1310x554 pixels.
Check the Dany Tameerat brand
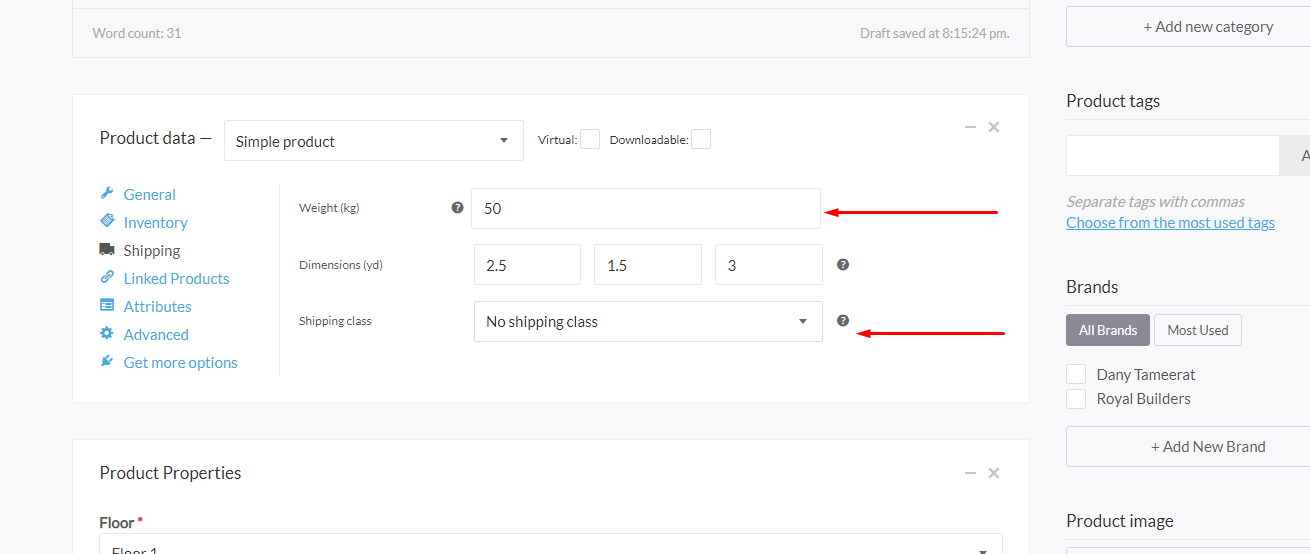click(1076, 375)
